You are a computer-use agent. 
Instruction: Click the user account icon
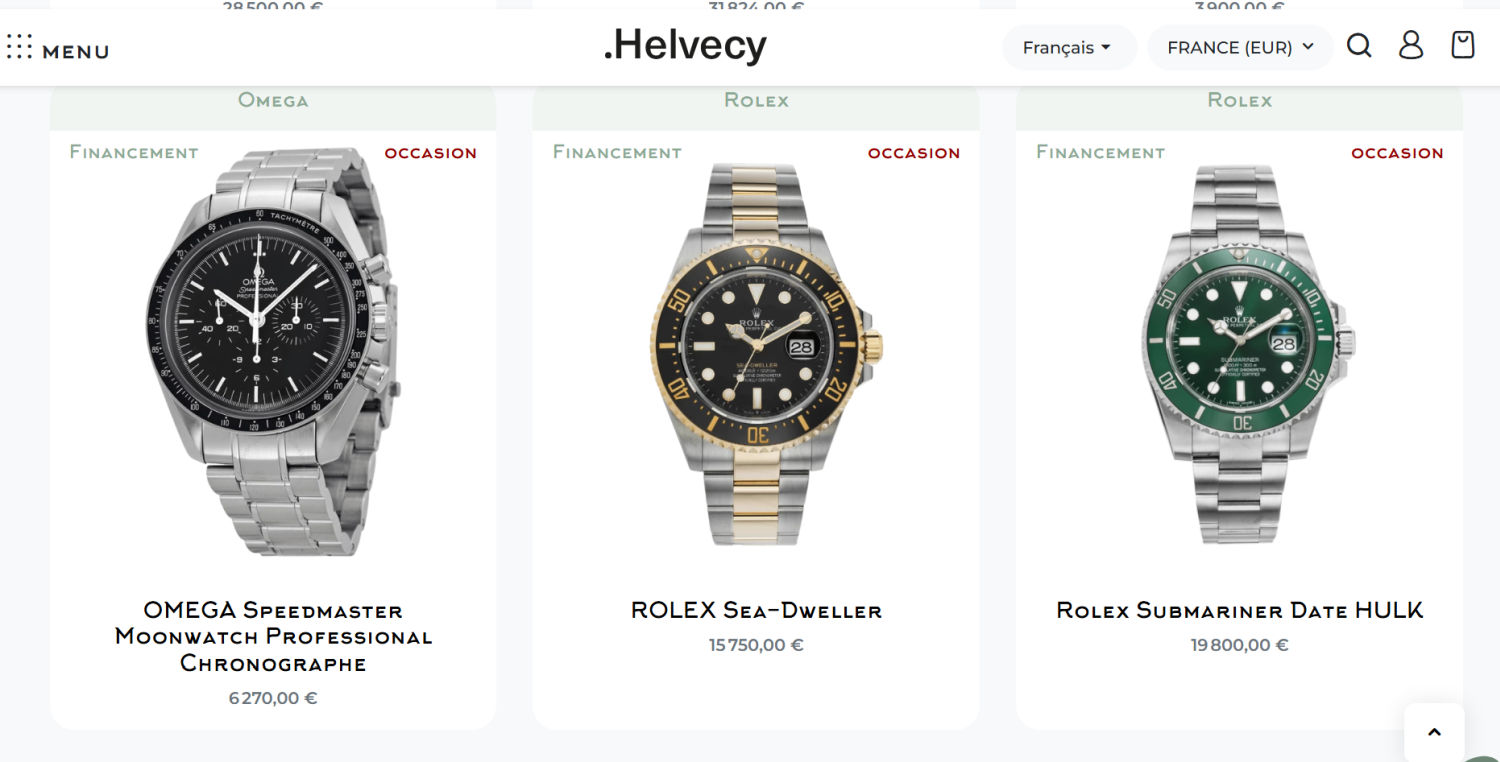coord(1411,45)
